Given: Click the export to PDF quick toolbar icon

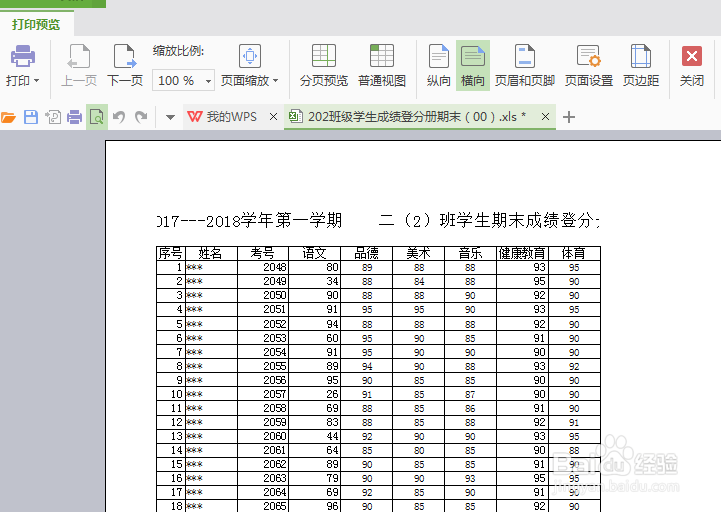Looking at the screenshot, I should (x=53, y=117).
